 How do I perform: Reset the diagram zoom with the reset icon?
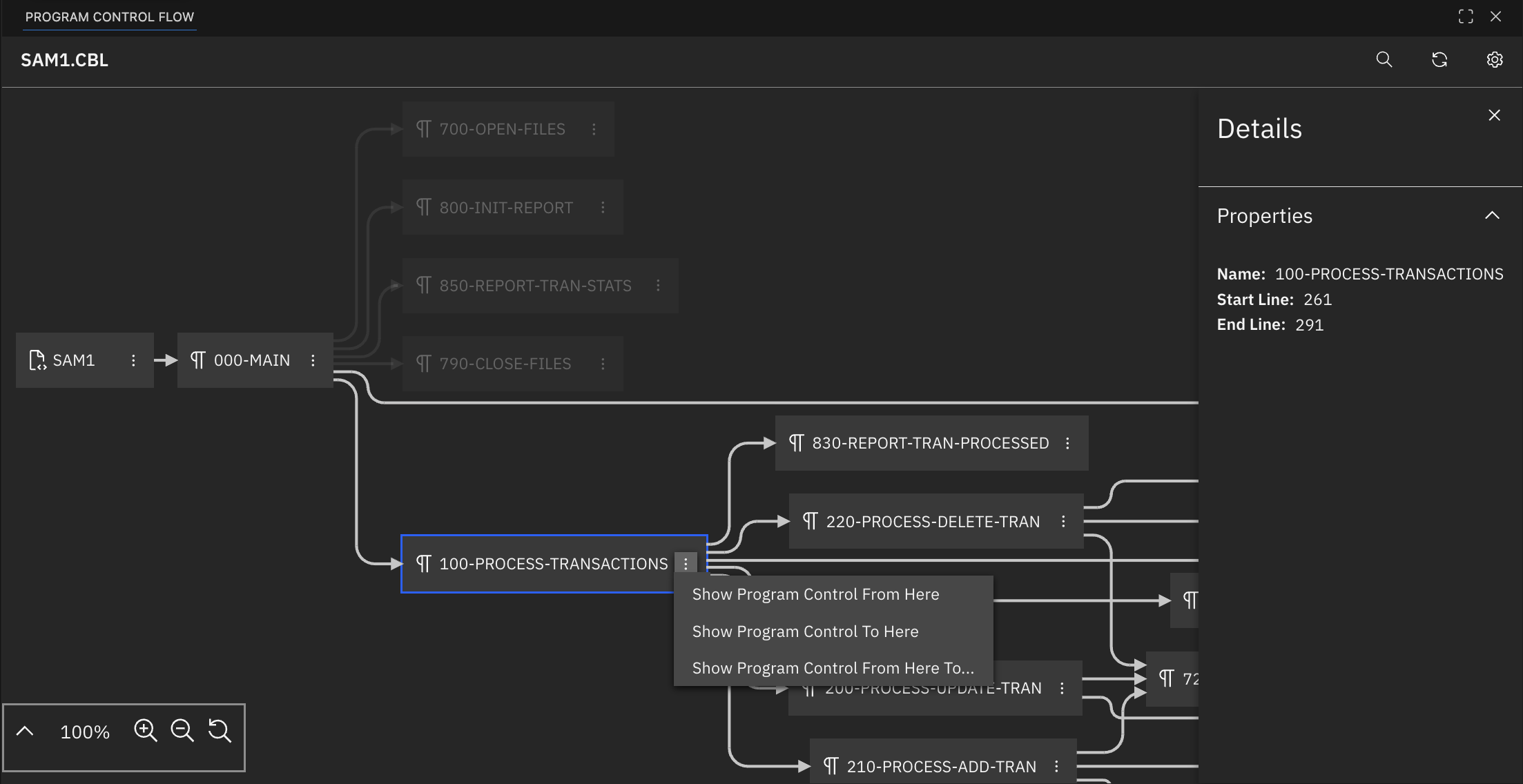(220, 730)
